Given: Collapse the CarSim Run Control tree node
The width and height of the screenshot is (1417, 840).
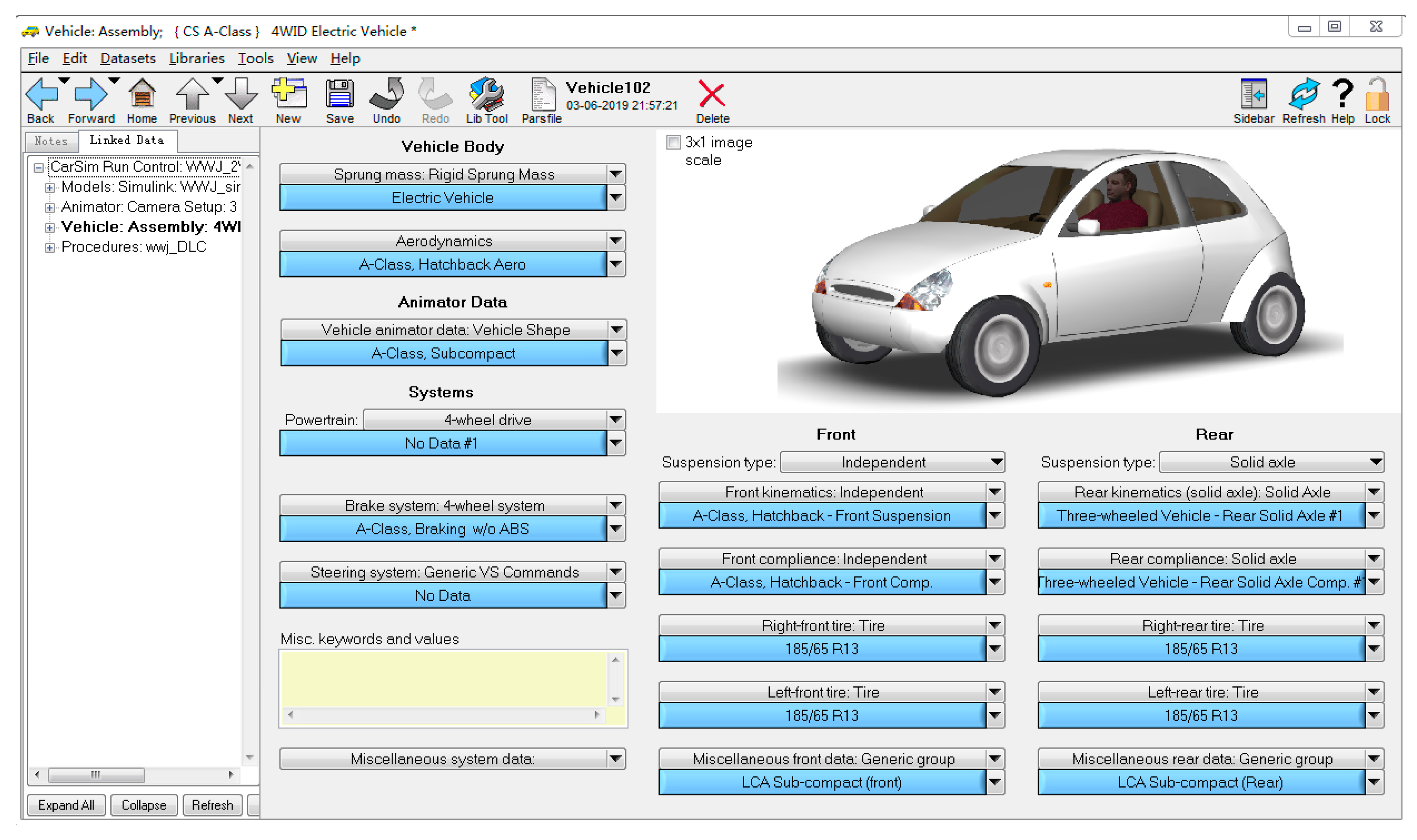Looking at the screenshot, I should point(39,168).
